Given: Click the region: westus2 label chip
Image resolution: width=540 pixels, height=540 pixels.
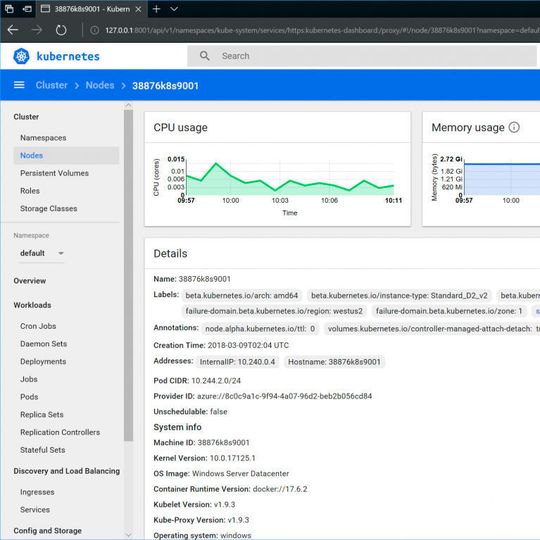Looking at the screenshot, I should pyautogui.click(x=274, y=311).
